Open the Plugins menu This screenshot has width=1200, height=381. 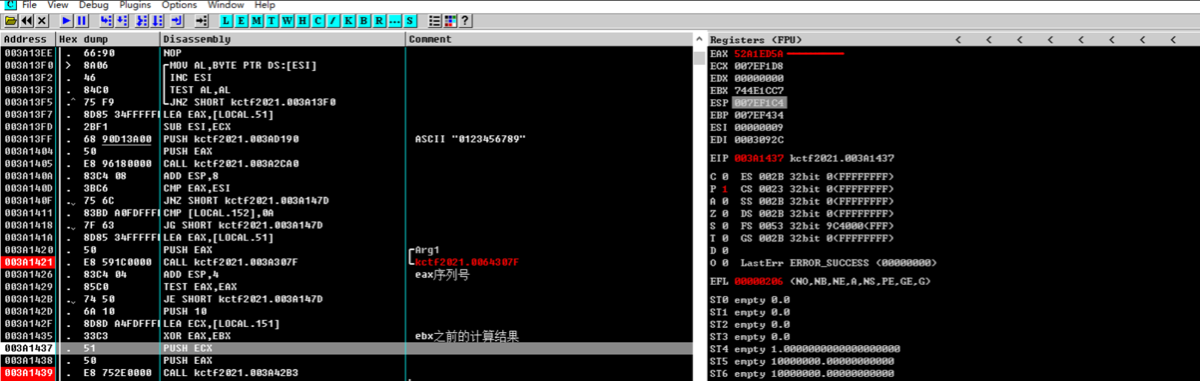click(135, 5)
